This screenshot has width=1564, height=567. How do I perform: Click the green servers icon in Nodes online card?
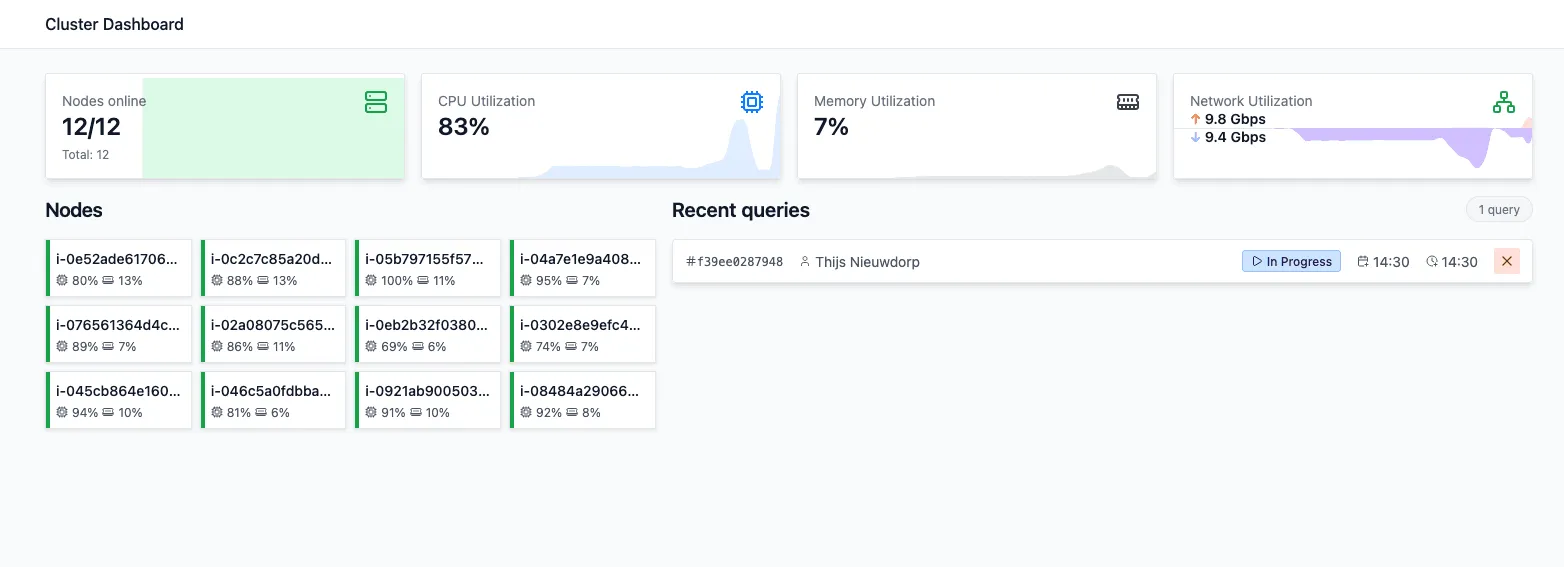point(376,102)
